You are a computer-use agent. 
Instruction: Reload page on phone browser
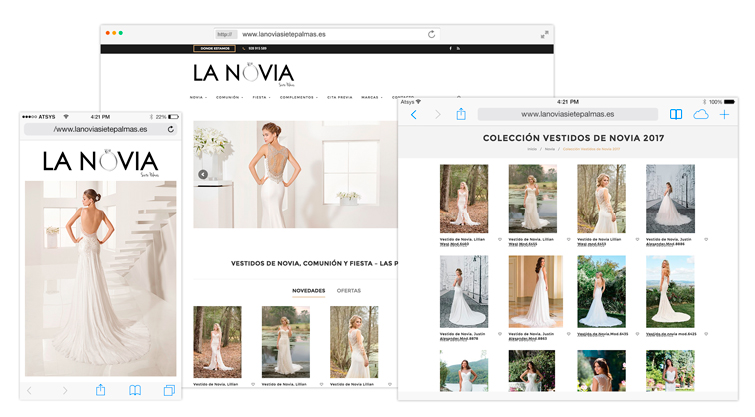click(x=170, y=129)
